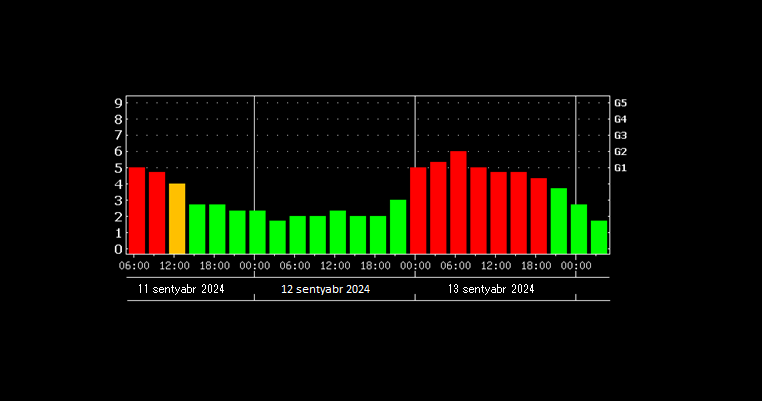Click the first green bar after the orange bar
The image size is (762, 401).
[197, 229]
